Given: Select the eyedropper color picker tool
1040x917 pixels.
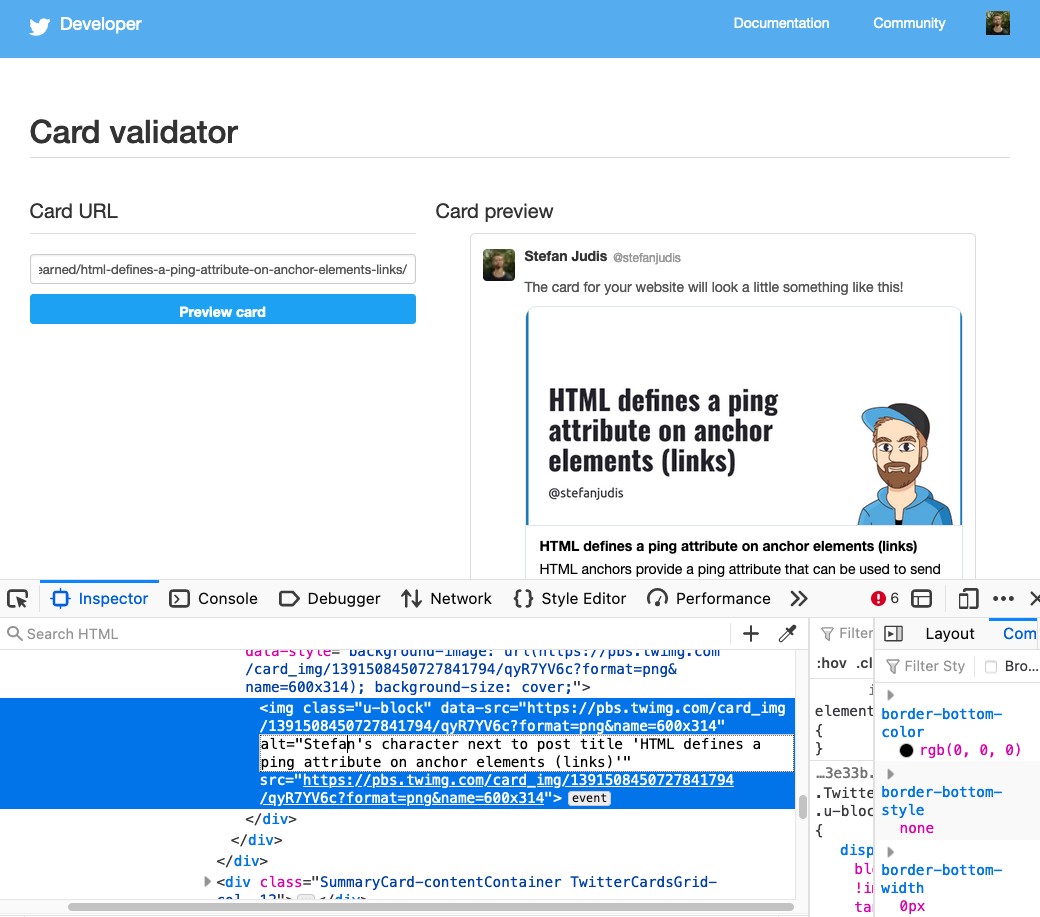Looking at the screenshot, I should tap(787, 634).
